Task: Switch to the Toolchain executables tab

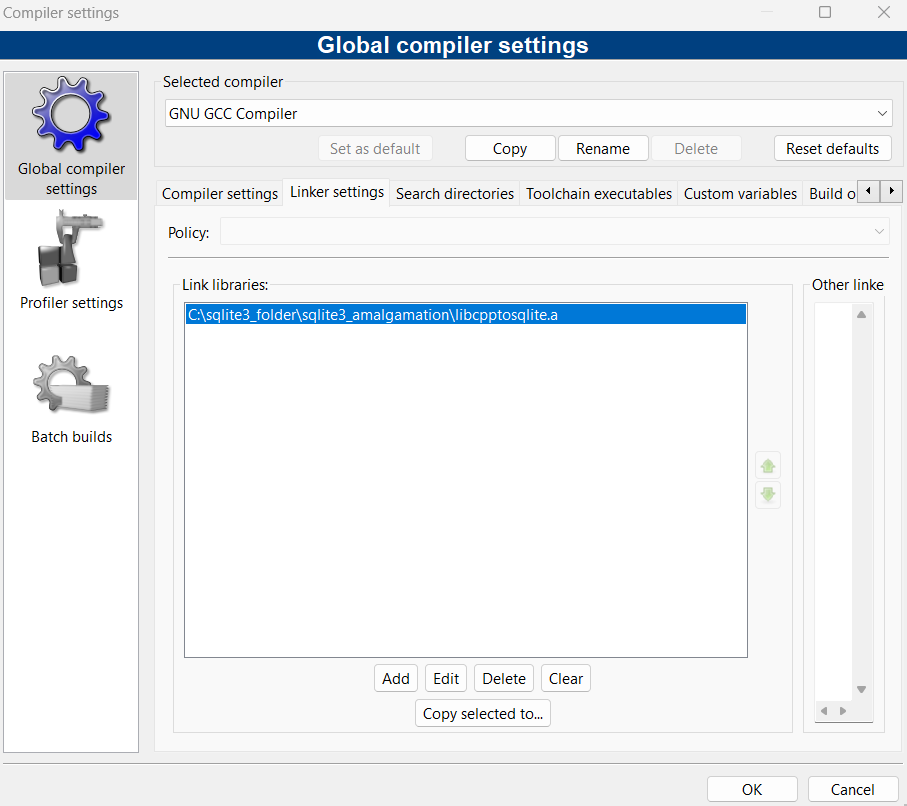Action: [598, 193]
